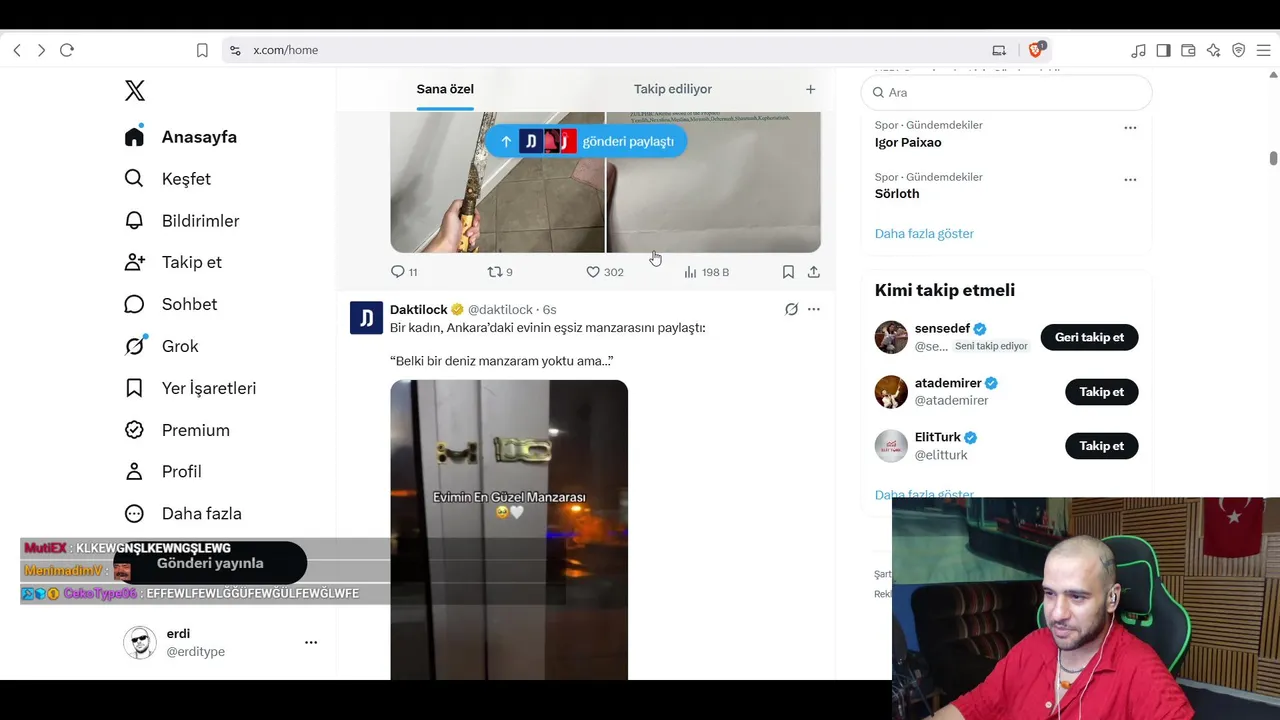The width and height of the screenshot is (1280, 720).
Task: Open Grok in the sidebar
Action: click(162, 347)
